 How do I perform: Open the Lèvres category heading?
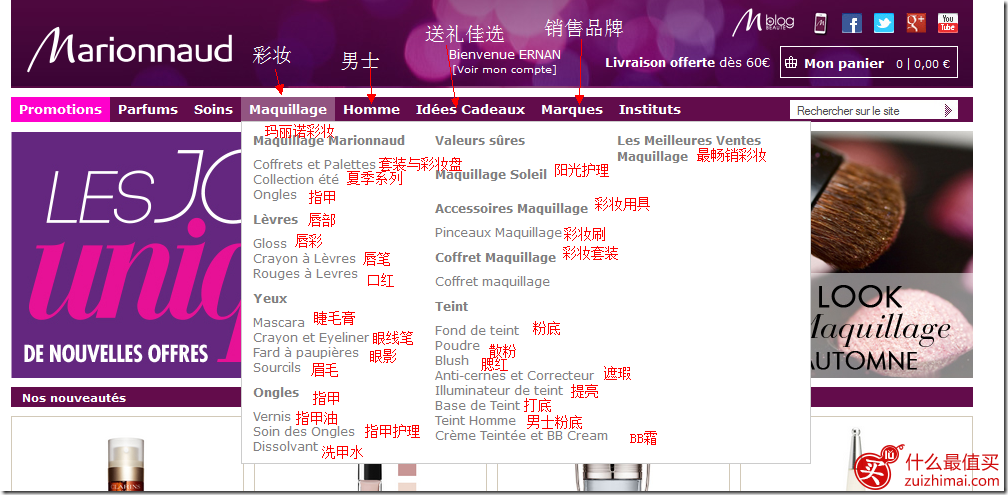click(x=276, y=219)
